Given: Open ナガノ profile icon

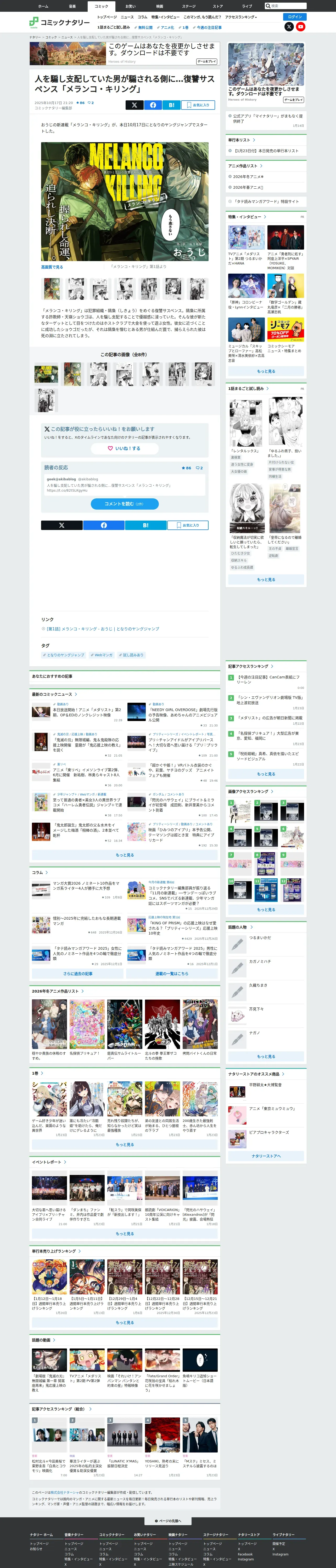Looking at the screenshot, I should [237, 1039].
